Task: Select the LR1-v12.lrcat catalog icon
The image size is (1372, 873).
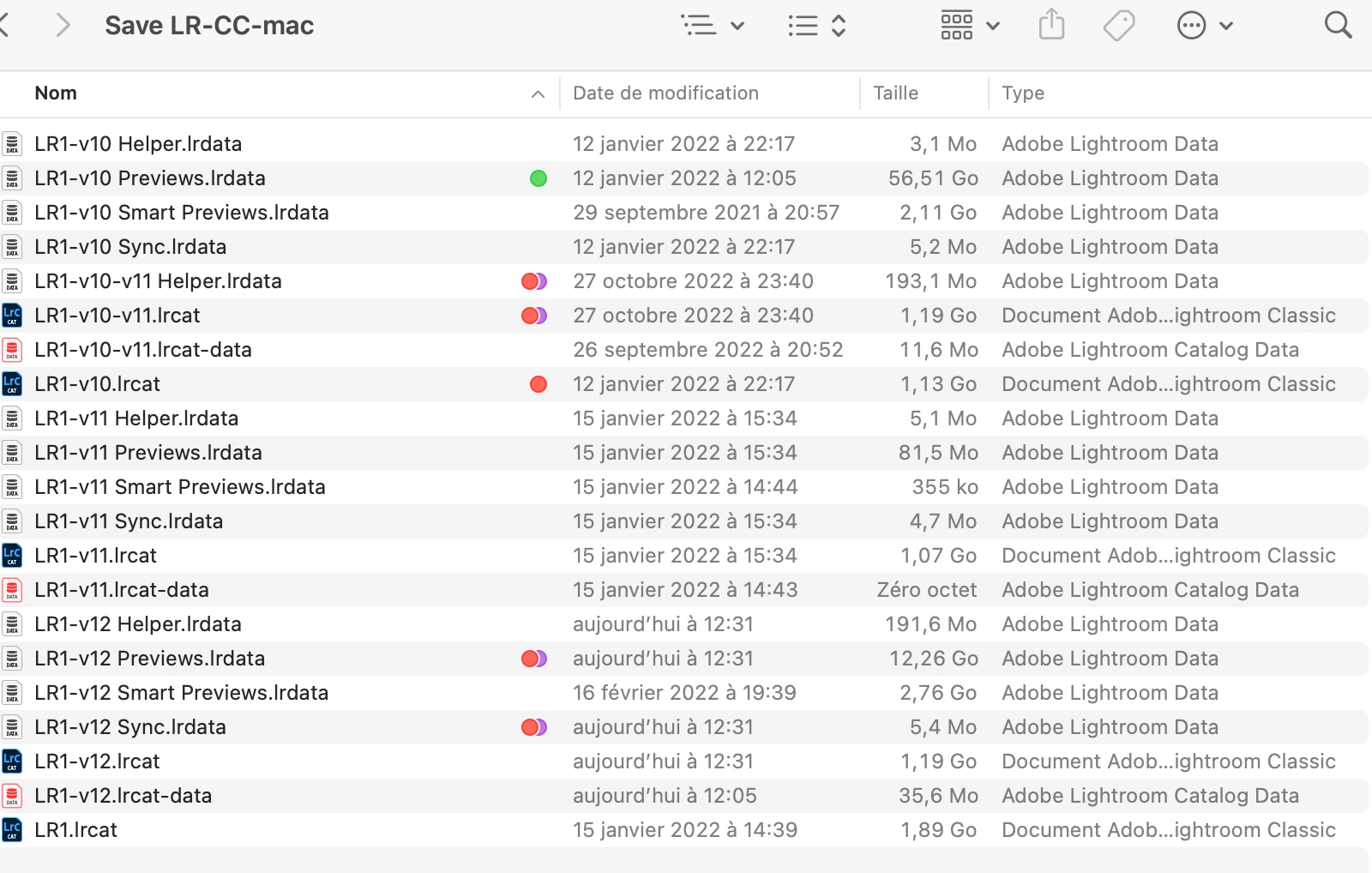Action: coord(12,762)
